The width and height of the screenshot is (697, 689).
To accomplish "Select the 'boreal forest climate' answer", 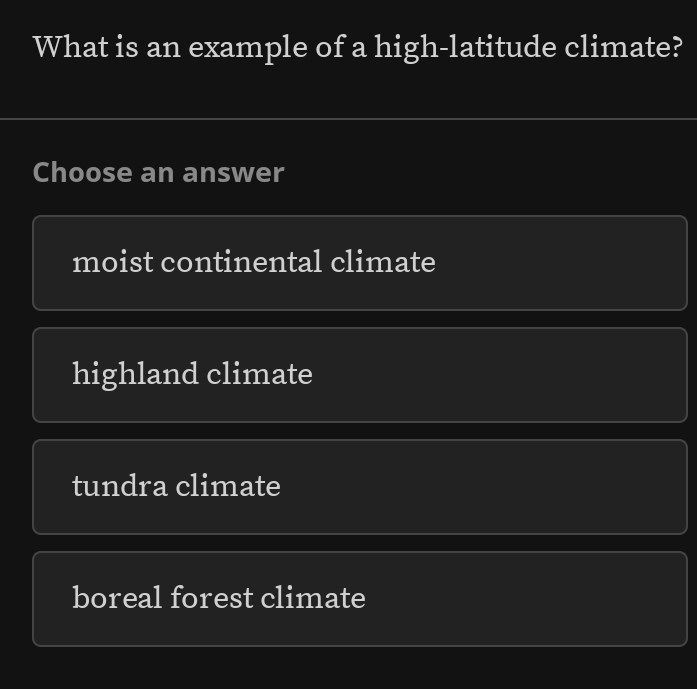I will 359,599.
